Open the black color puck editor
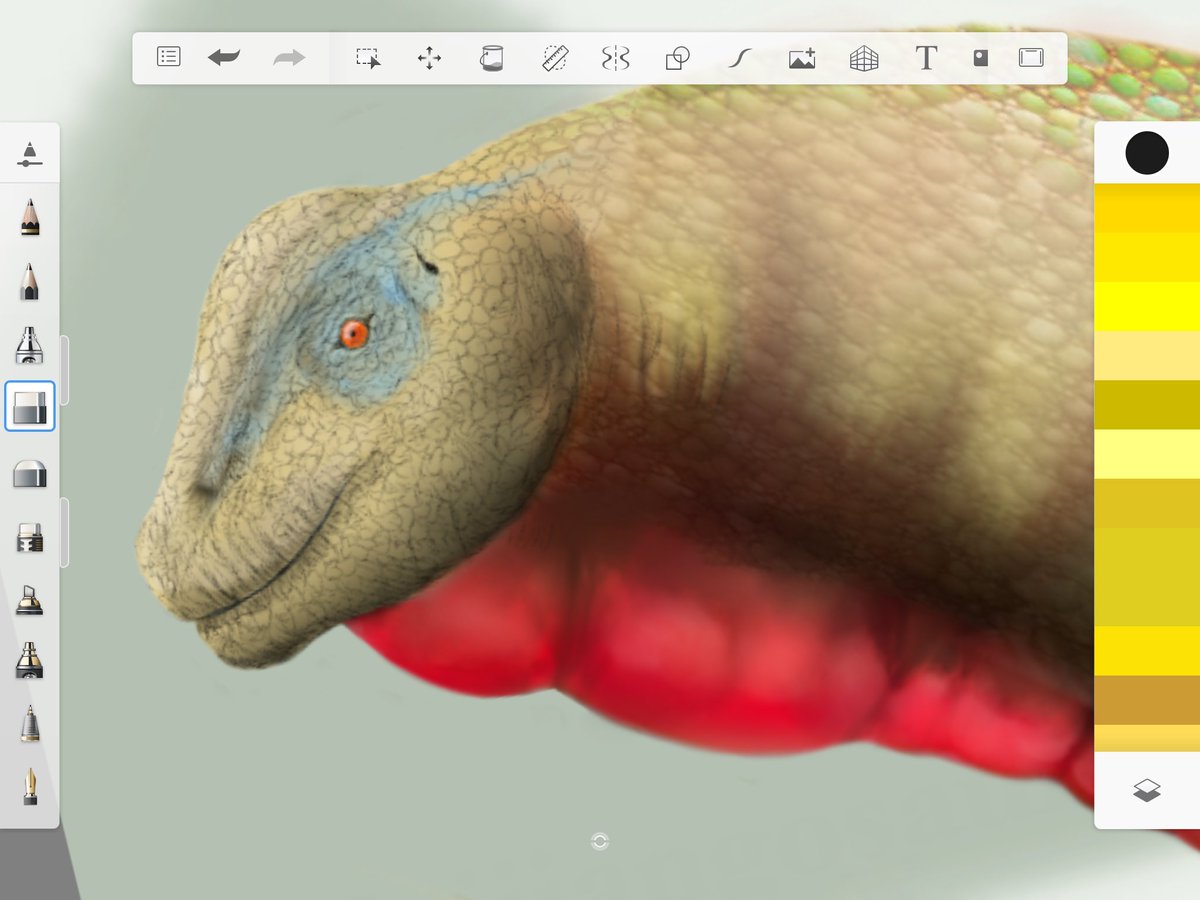The width and height of the screenshot is (1200, 900). (x=1147, y=153)
